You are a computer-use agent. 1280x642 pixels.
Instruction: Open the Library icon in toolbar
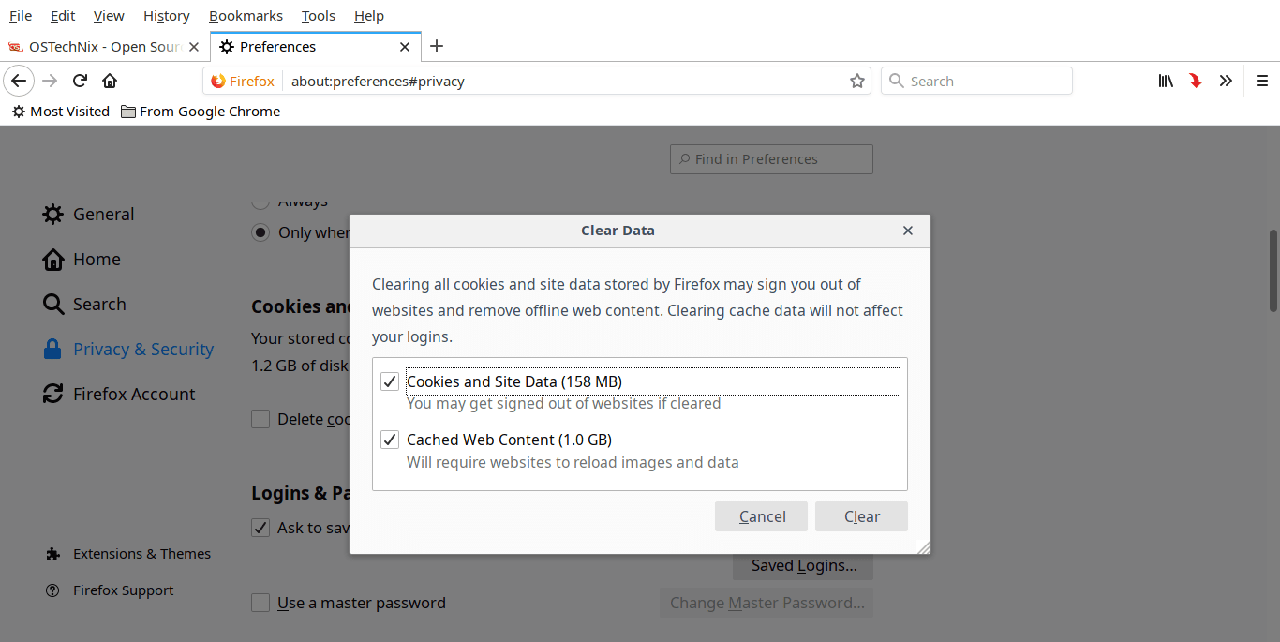(1165, 81)
